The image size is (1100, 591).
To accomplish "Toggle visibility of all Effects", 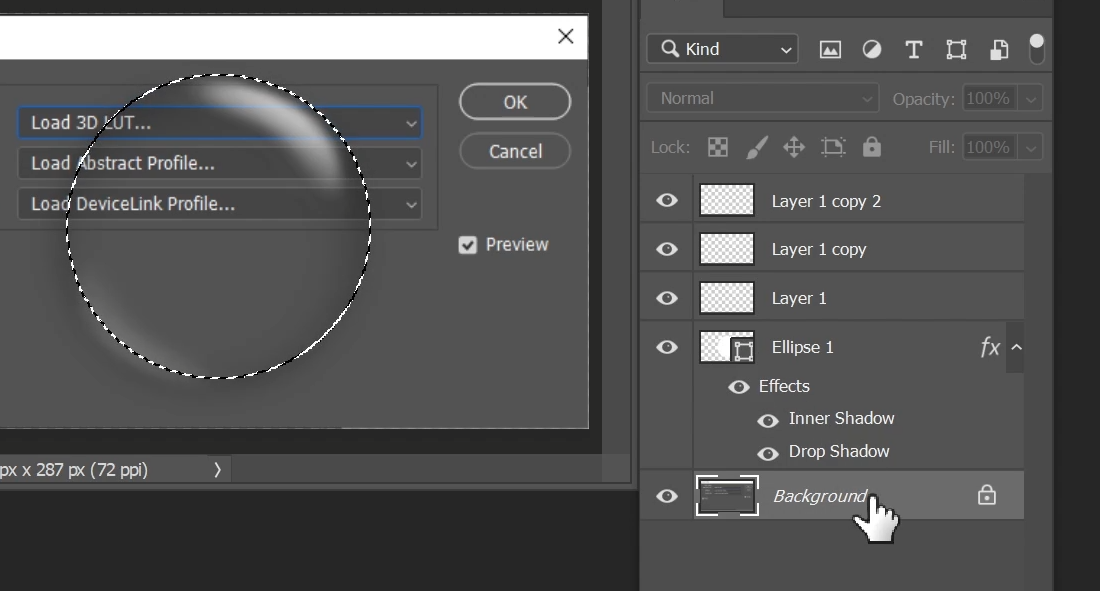I will 739,387.
